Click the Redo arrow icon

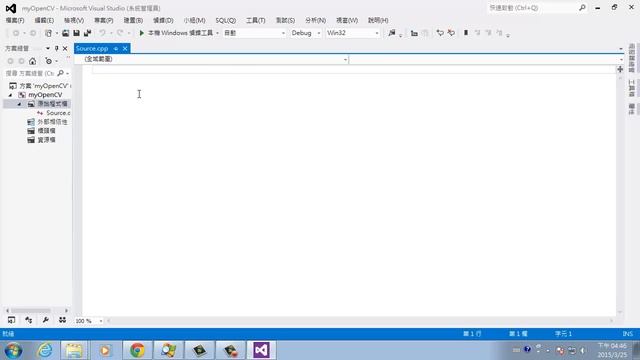pos(120,33)
